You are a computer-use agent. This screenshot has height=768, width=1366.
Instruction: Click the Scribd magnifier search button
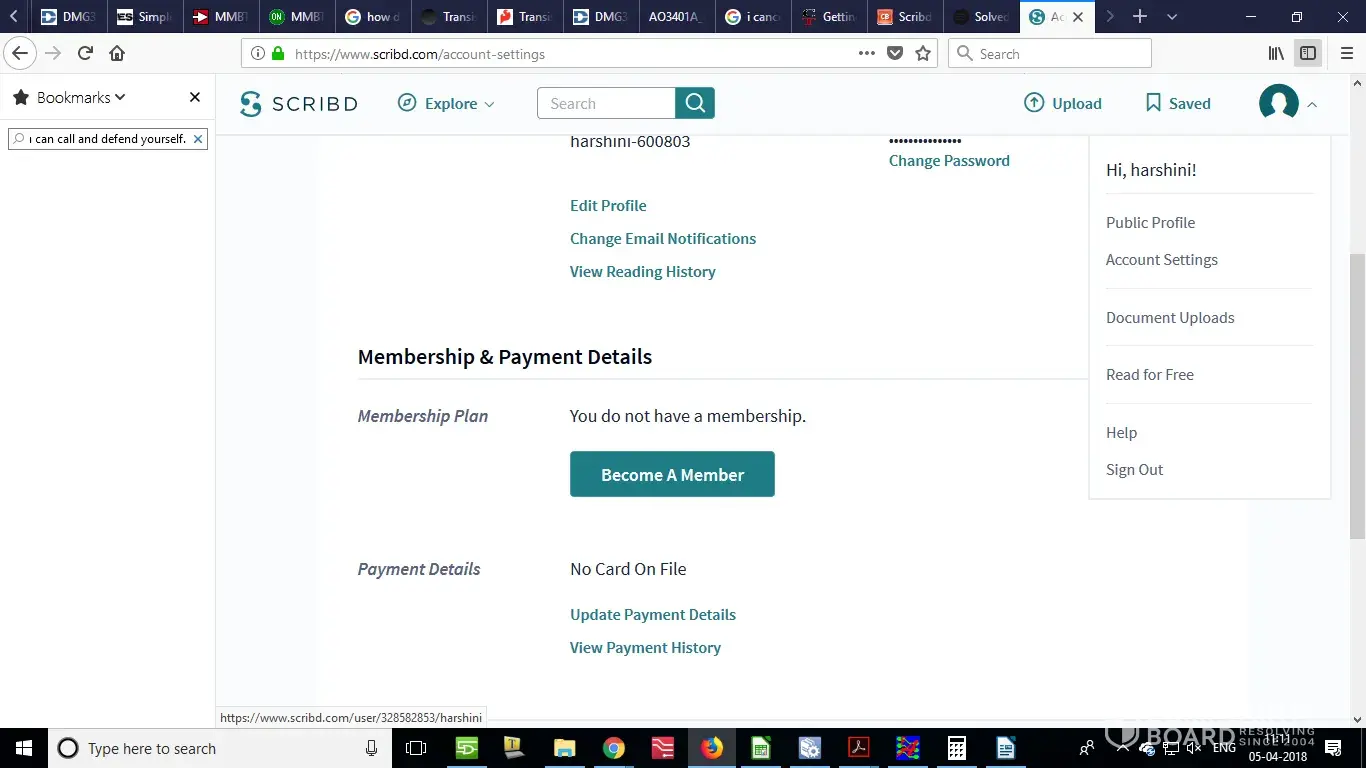695,103
